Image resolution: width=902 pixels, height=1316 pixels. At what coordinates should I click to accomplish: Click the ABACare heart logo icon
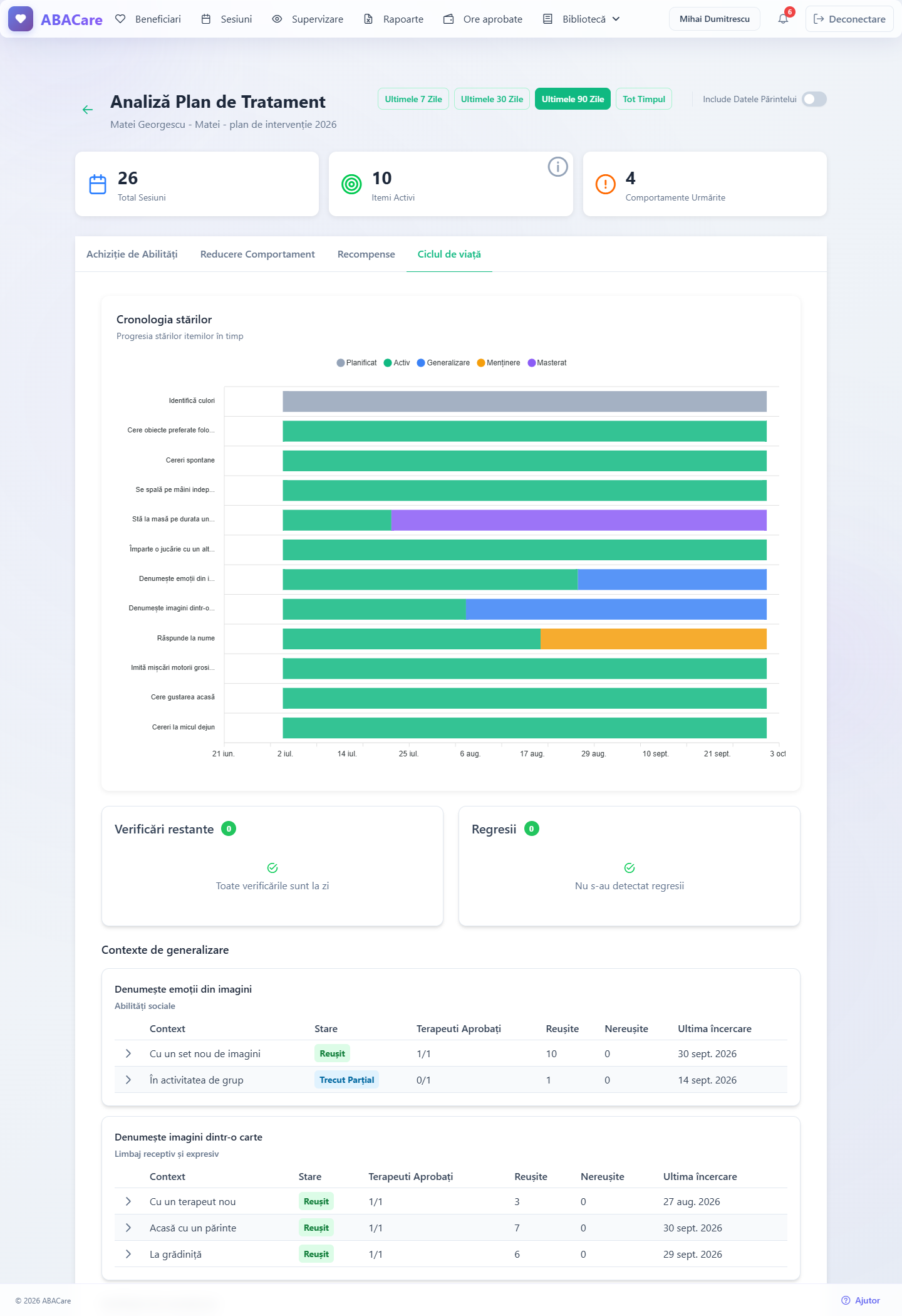tap(21, 19)
